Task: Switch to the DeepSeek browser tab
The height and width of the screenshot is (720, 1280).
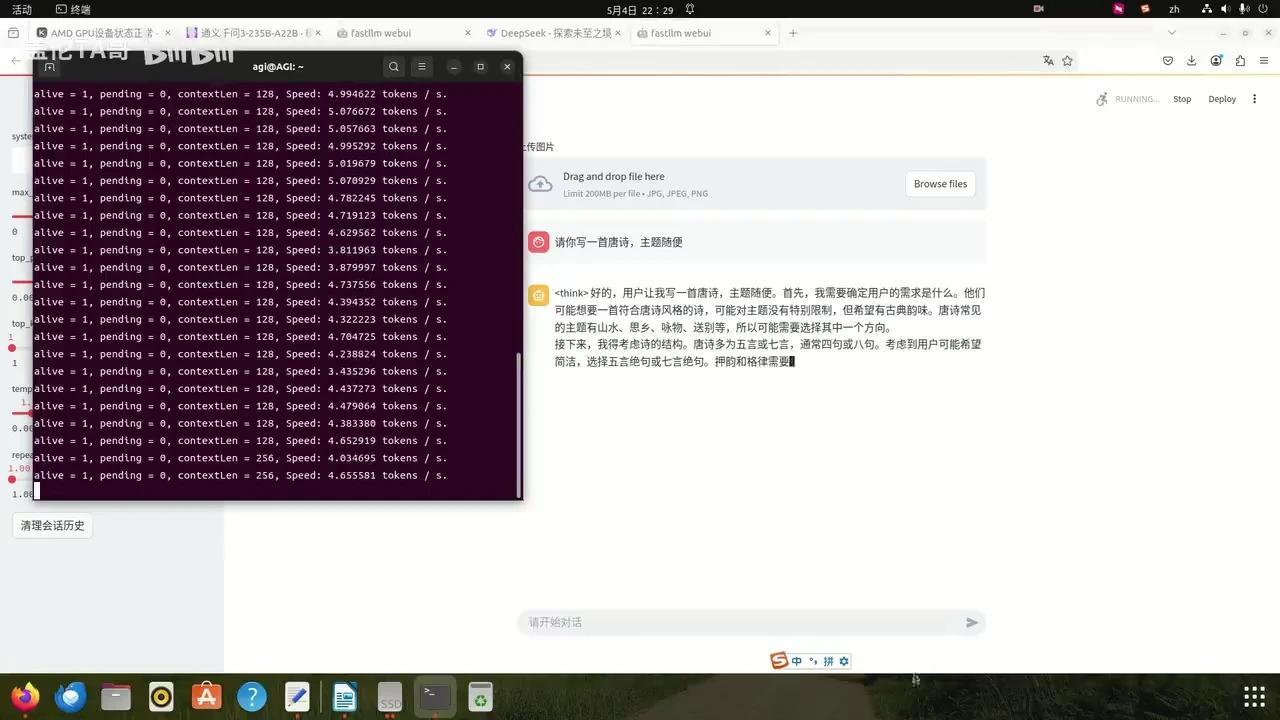Action: (x=549, y=32)
